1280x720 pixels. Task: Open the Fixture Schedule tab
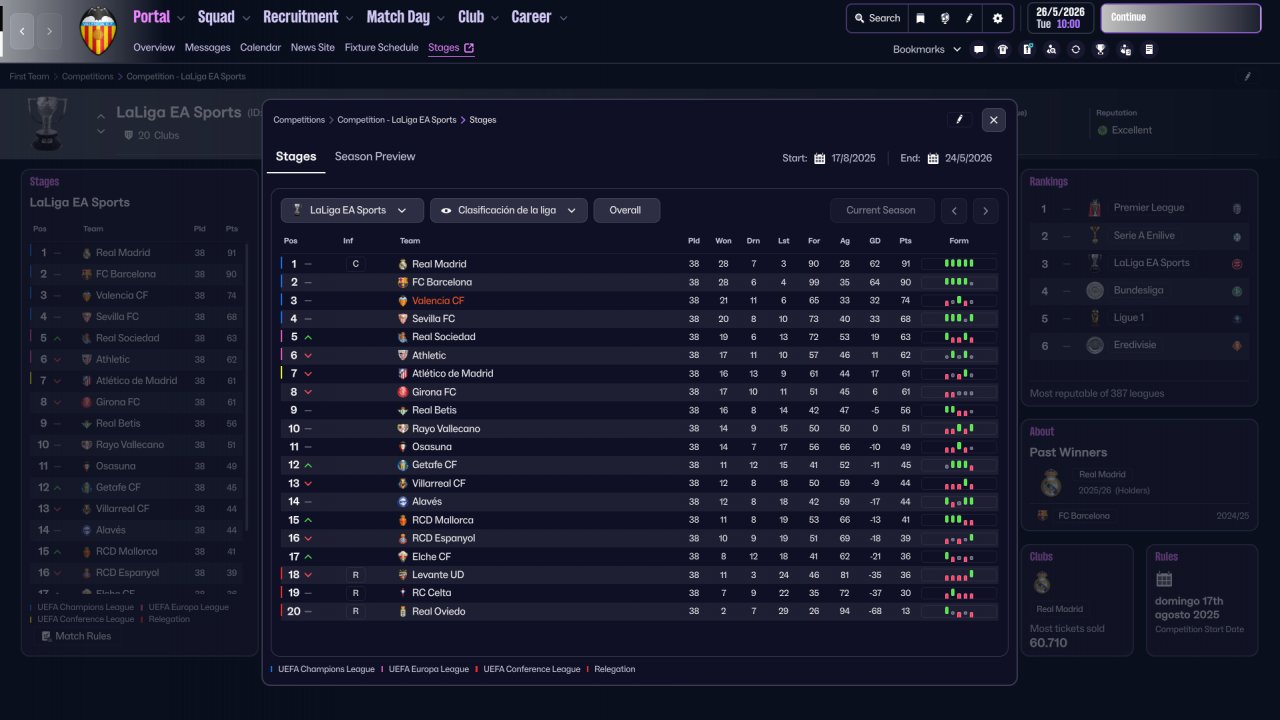tap(382, 48)
